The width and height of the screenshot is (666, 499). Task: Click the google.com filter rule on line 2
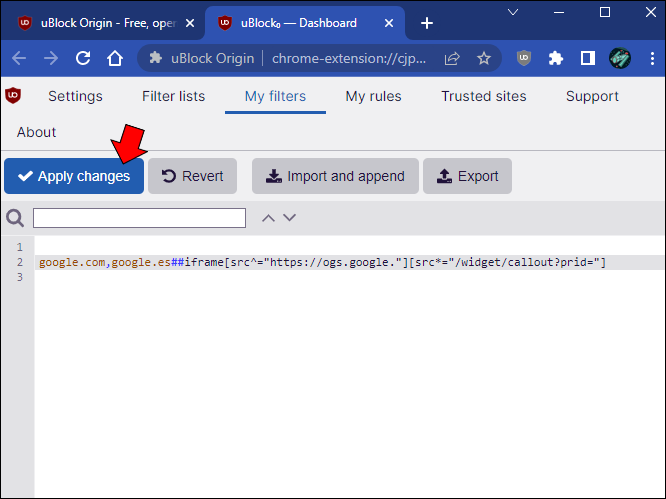pos(322,262)
